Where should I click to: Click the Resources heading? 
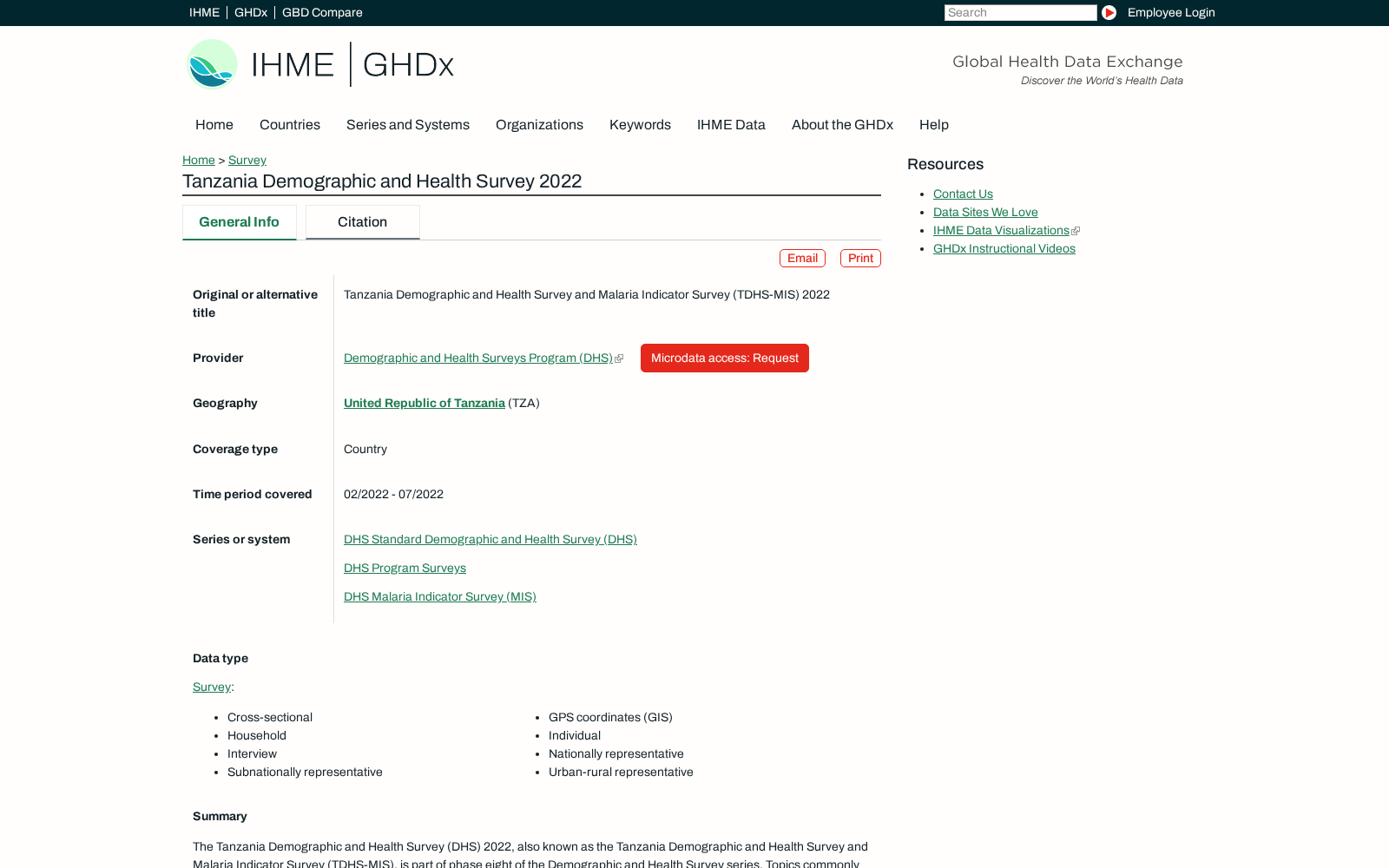tap(945, 164)
